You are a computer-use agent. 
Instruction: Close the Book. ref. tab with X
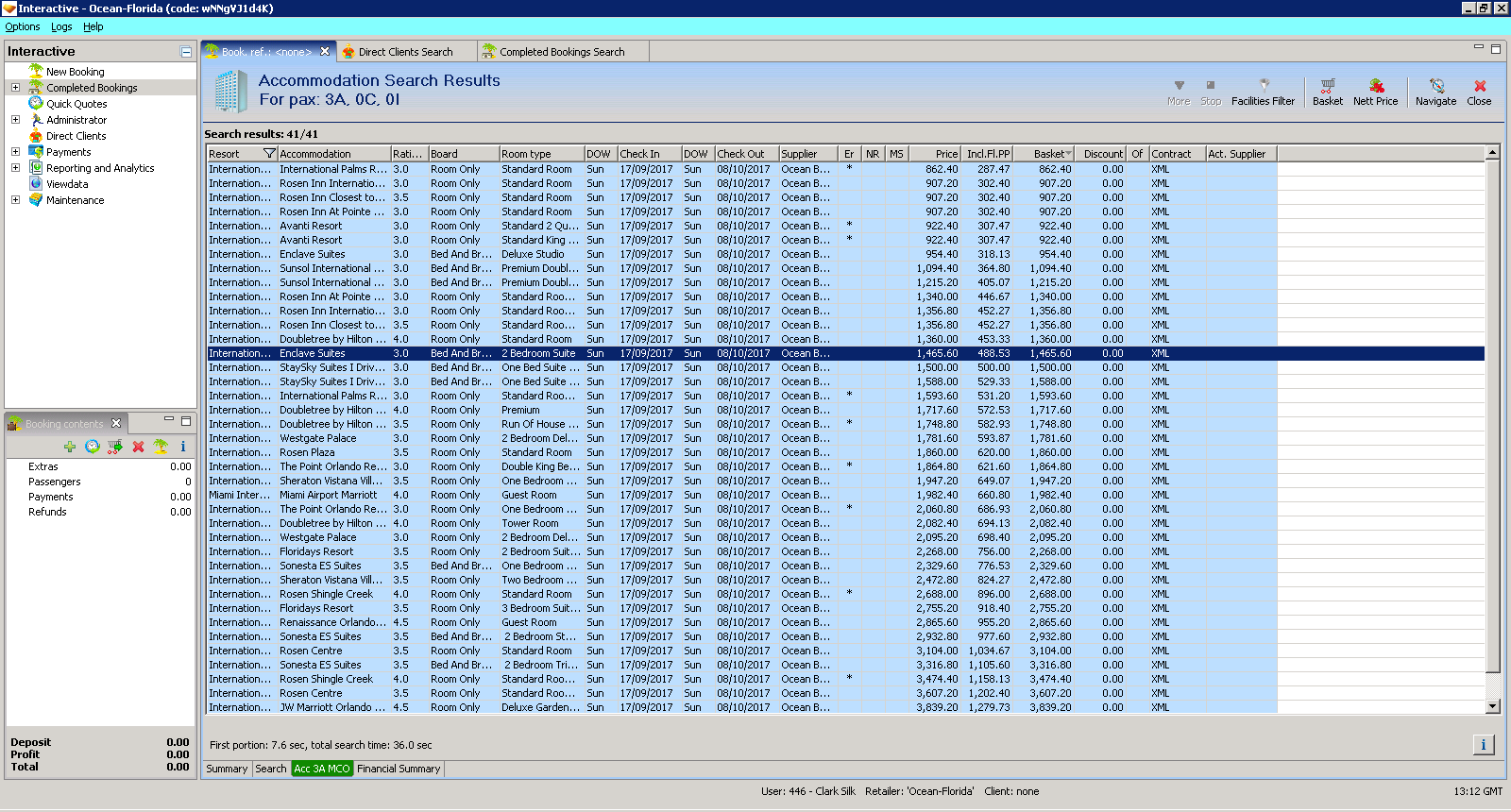pos(325,52)
